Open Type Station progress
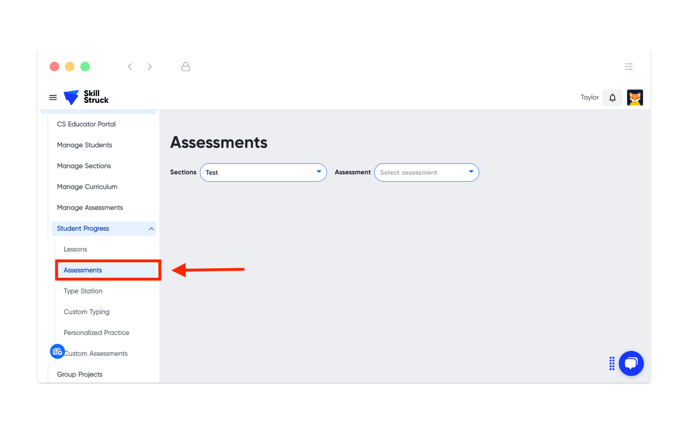Screen dimensions: 688x430 click(83, 291)
